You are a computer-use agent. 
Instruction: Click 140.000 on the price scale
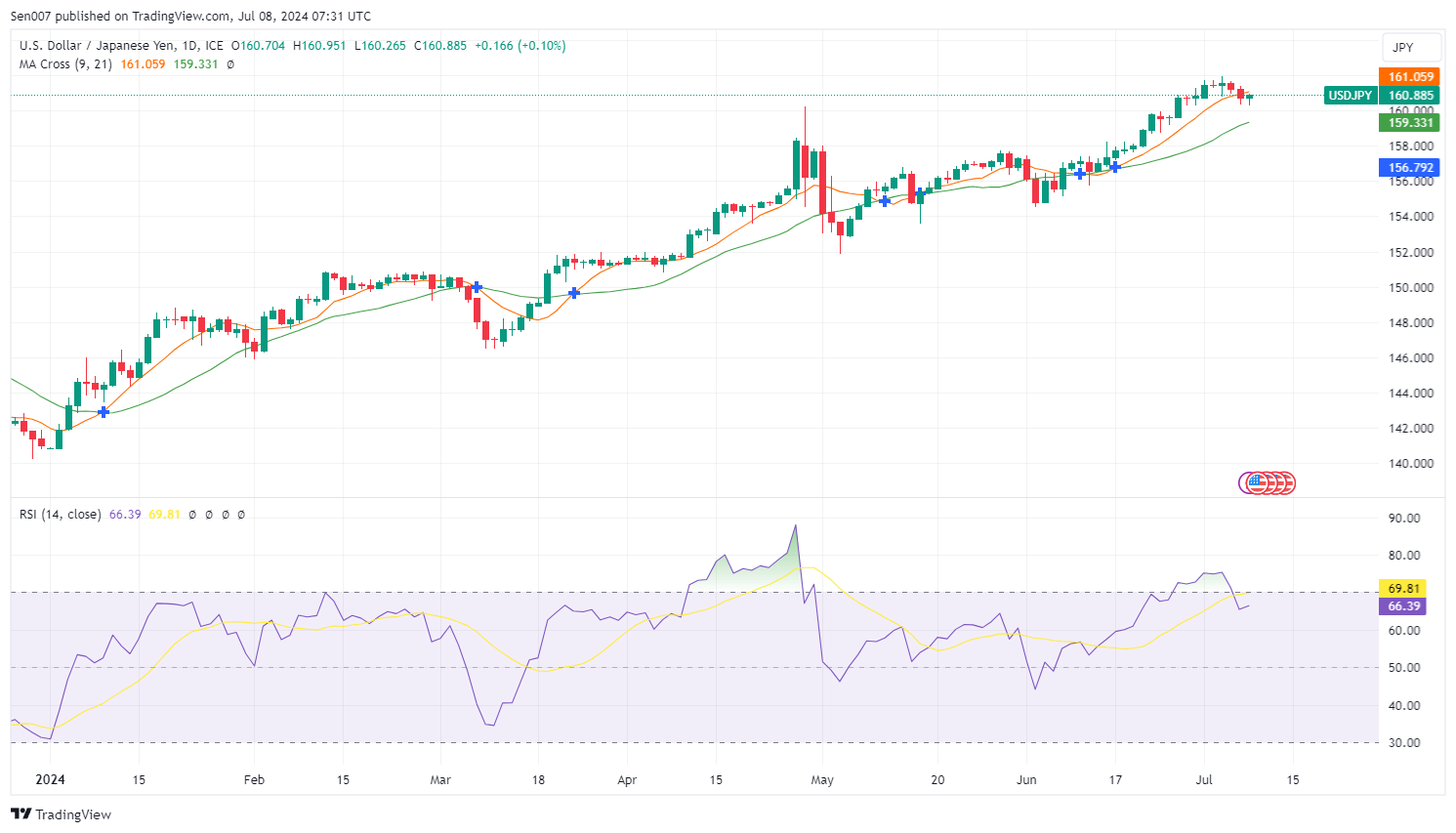tap(1411, 463)
